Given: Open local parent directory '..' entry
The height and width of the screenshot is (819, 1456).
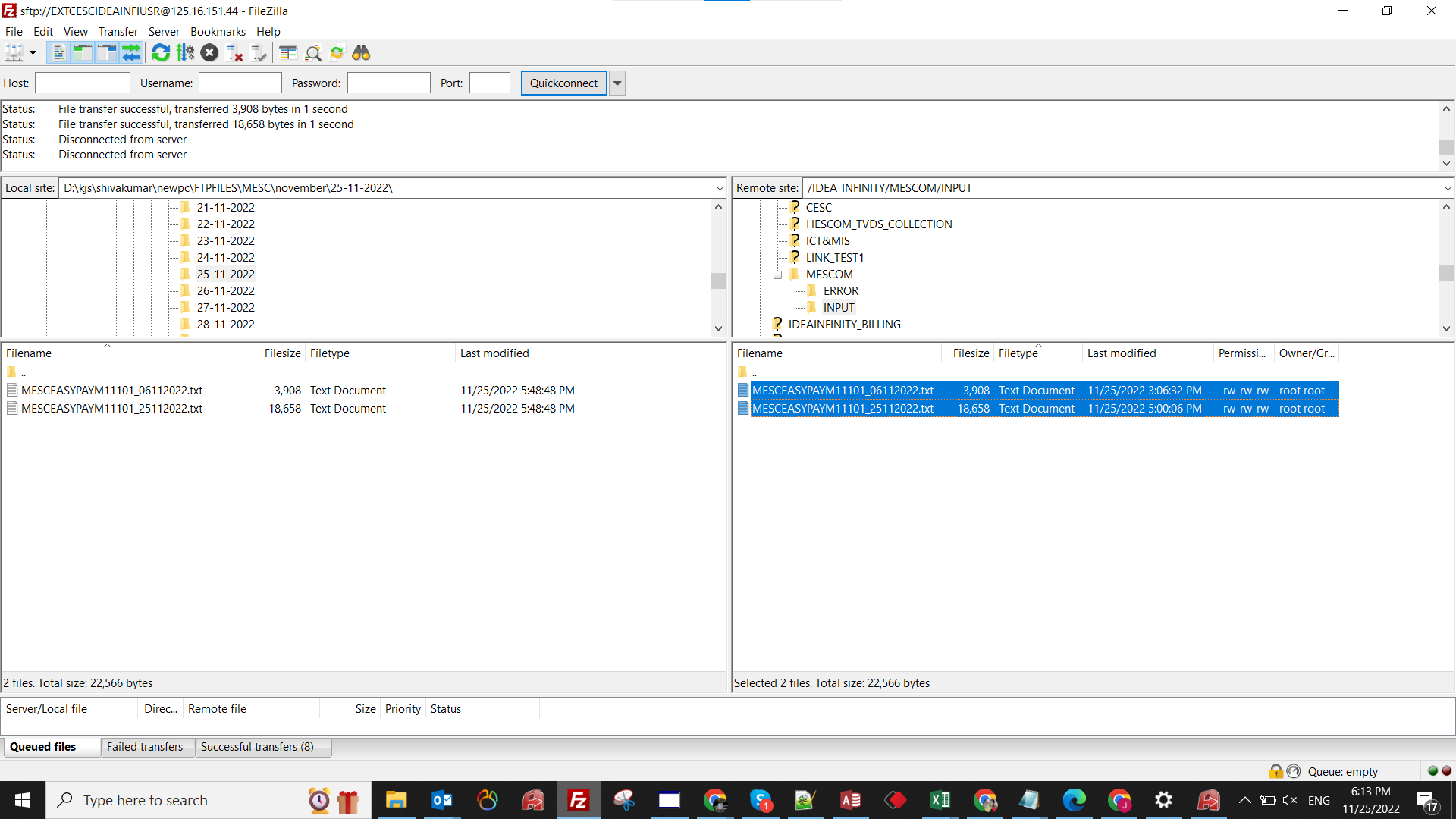Looking at the screenshot, I should click(x=17, y=372).
